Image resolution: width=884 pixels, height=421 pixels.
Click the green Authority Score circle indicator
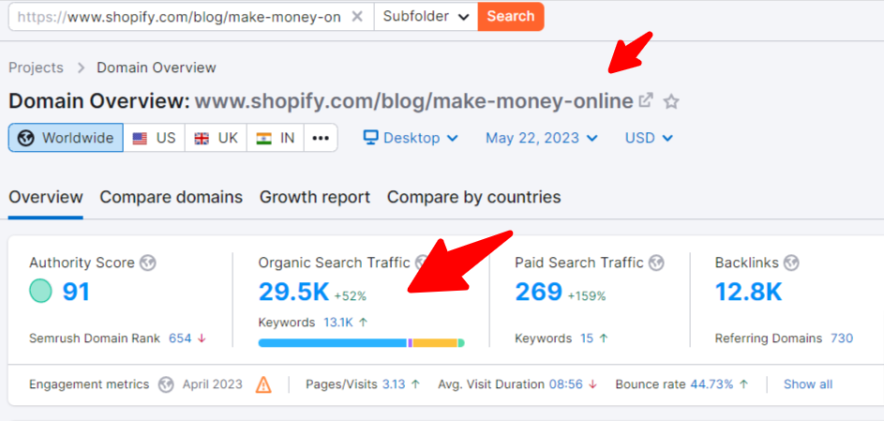click(41, 291)
